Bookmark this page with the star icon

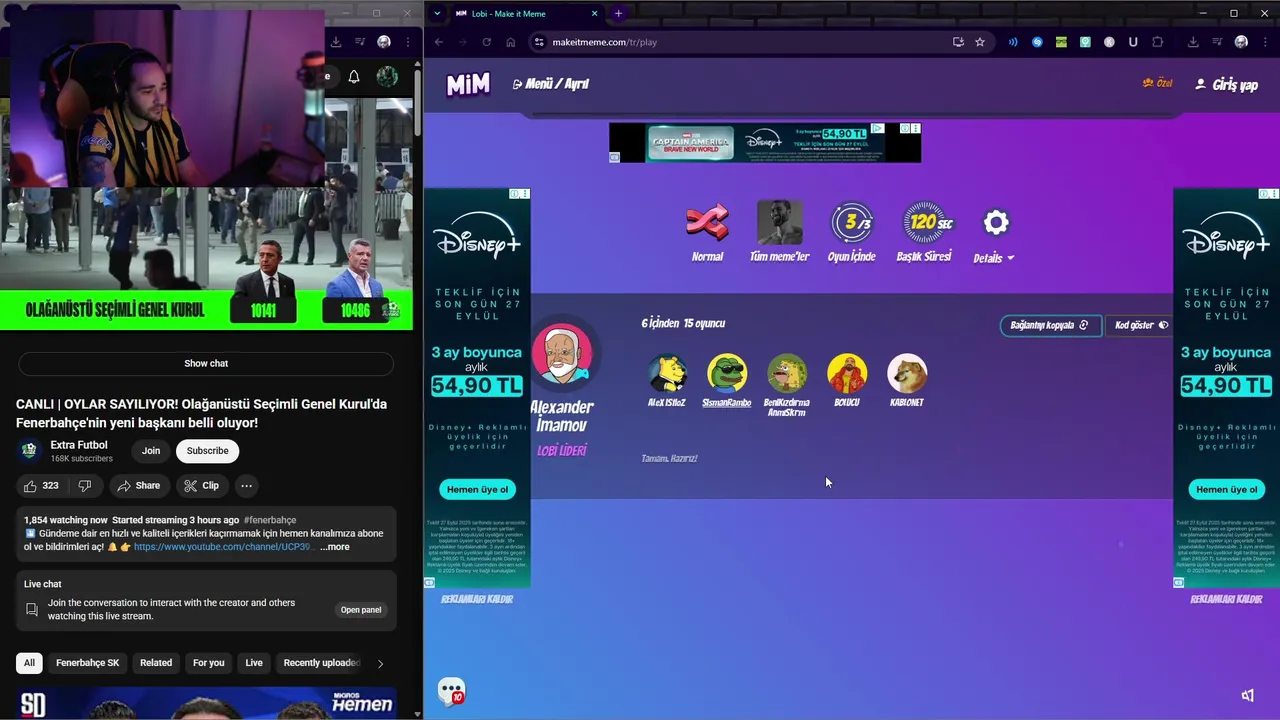980,42
